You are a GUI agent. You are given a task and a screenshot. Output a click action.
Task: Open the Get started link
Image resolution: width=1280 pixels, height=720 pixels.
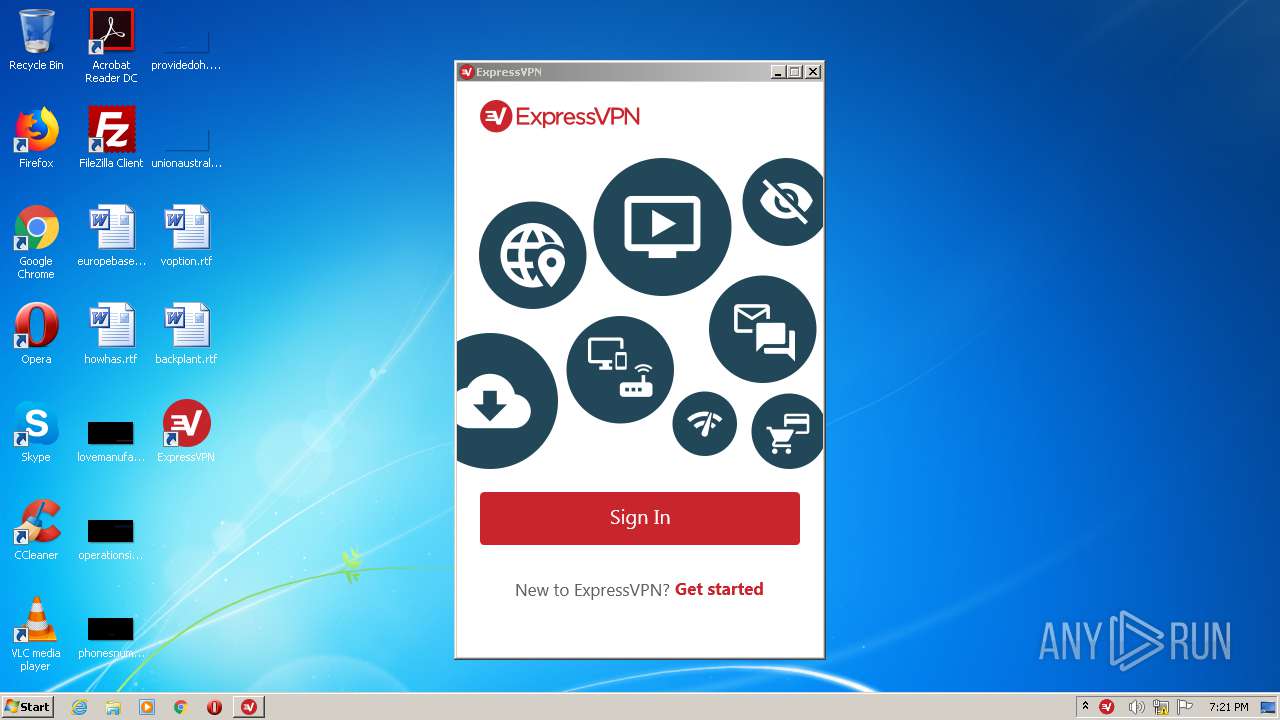[719, 589]
